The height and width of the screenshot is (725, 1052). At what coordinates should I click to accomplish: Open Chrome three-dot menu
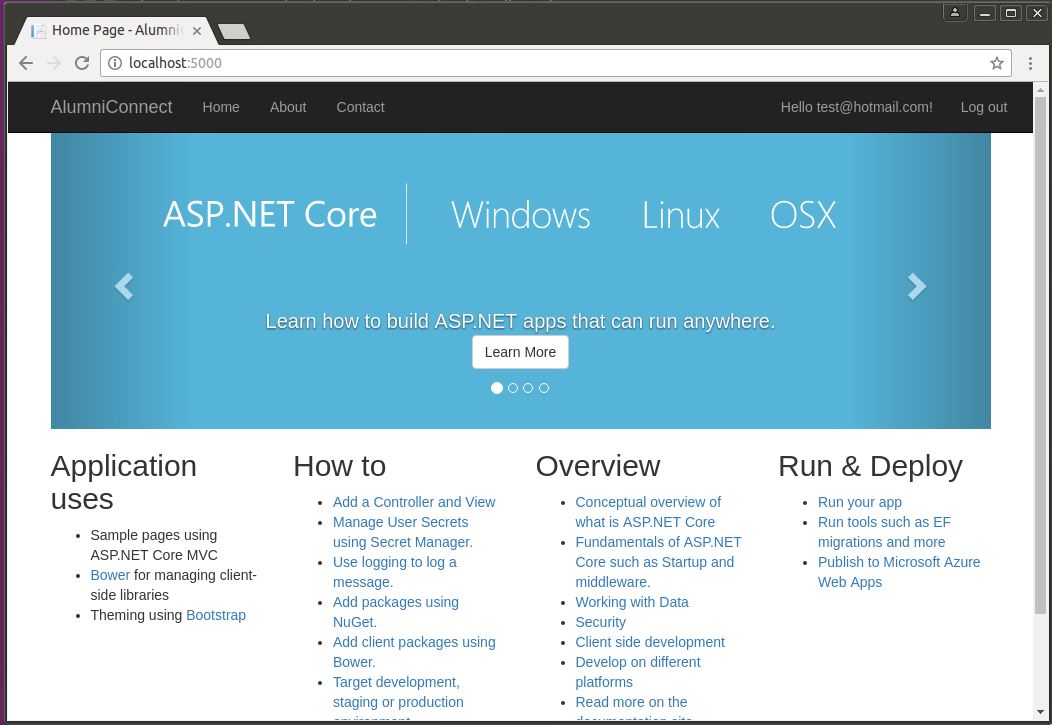pos(1030,63)
